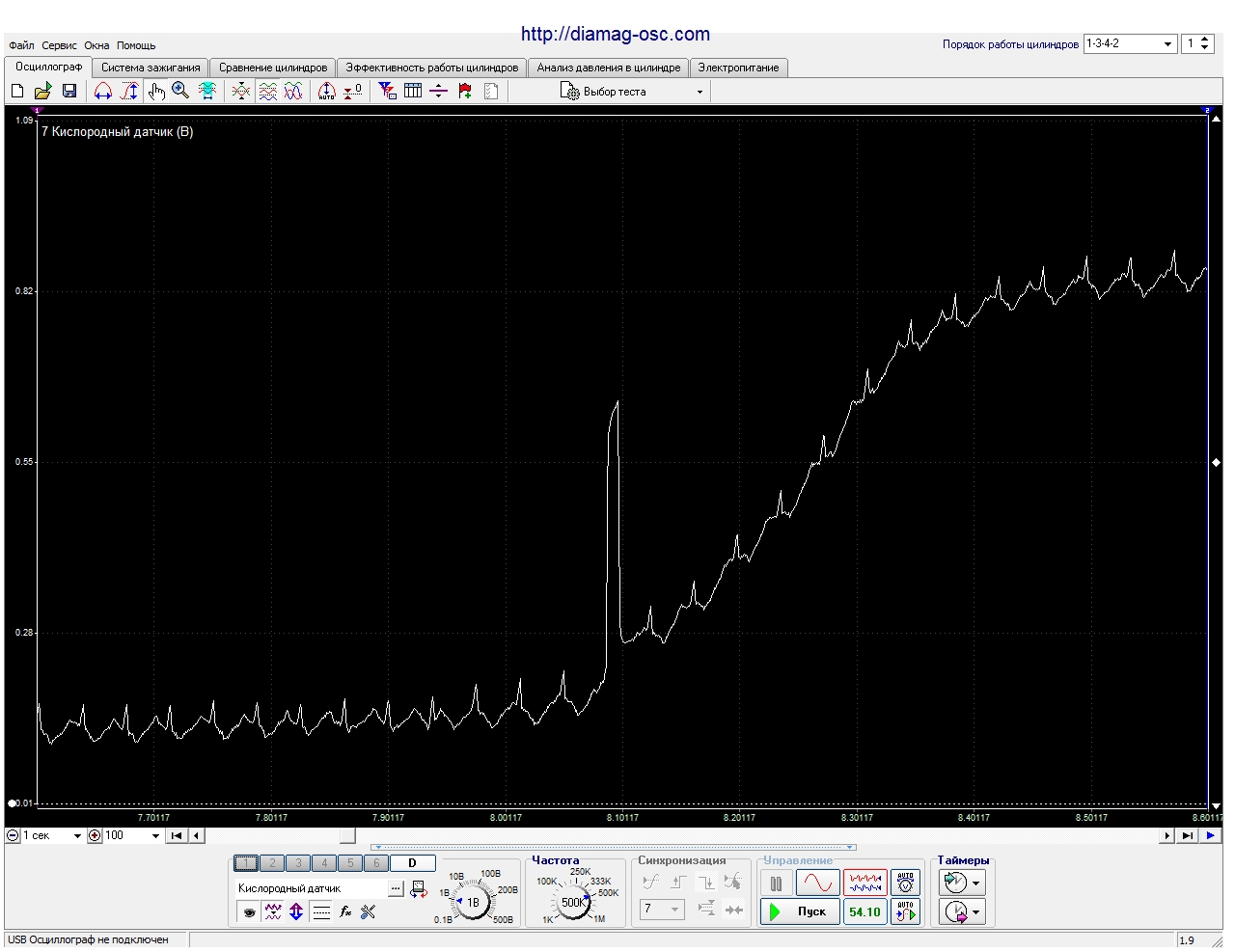Open the http://diamag-osc.com link
This screenshot has height=952, width=1235.
pyautogui.click(x=616, y=34)
